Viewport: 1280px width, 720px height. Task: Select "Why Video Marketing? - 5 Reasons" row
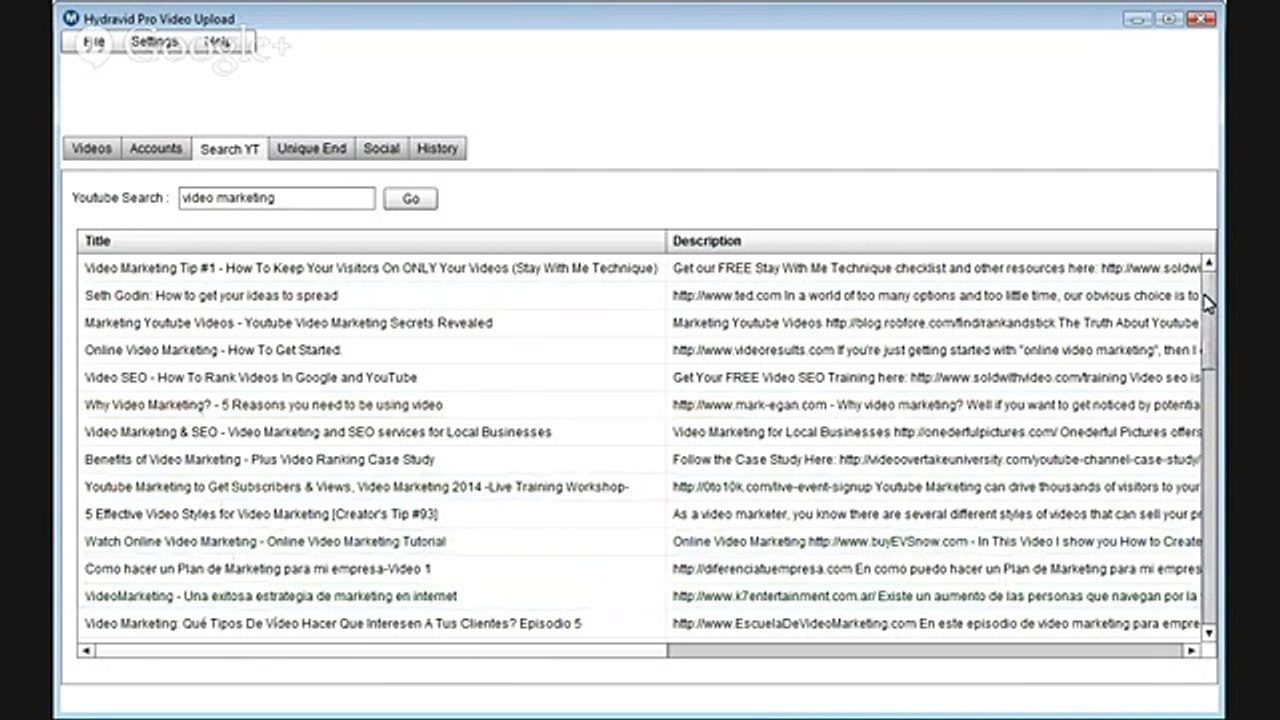pyautogui.click(x=371, y=405)
